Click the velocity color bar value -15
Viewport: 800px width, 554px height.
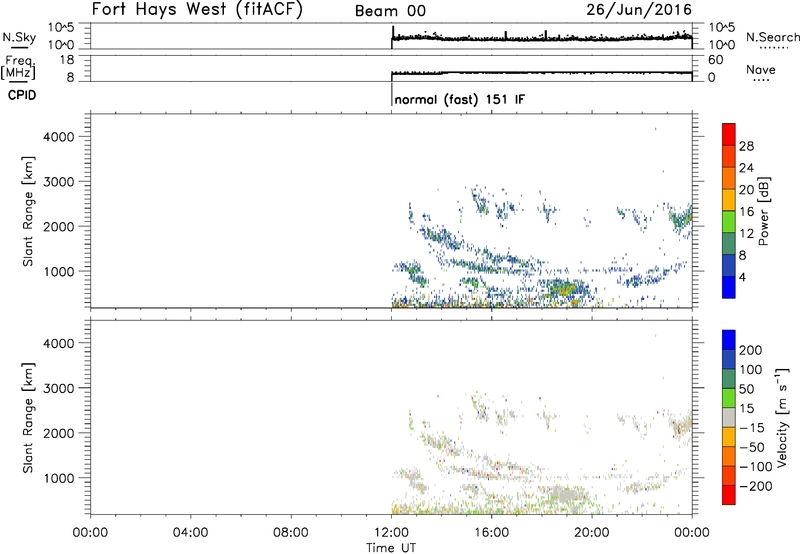coord(752,428)
